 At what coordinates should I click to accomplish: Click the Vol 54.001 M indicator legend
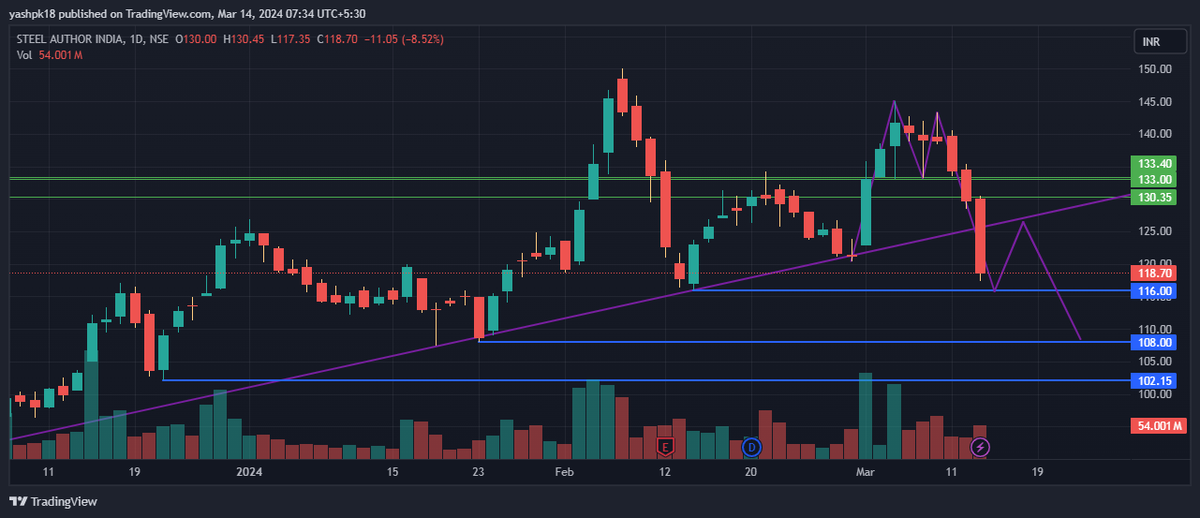click(x=50, y=55)
